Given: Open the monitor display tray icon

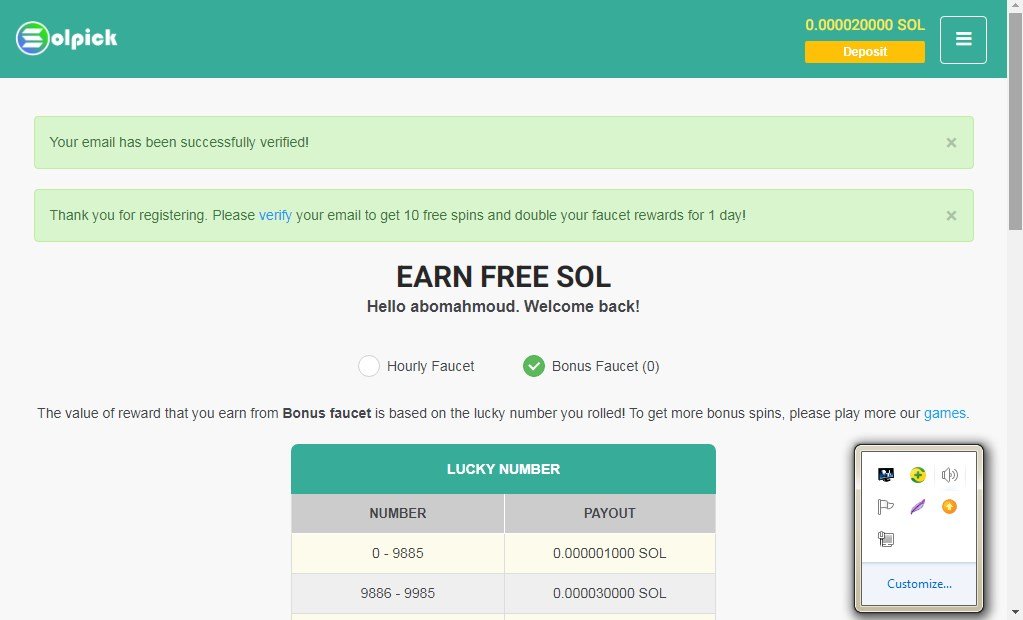Looking at the screenshot, I should point(885,474).
